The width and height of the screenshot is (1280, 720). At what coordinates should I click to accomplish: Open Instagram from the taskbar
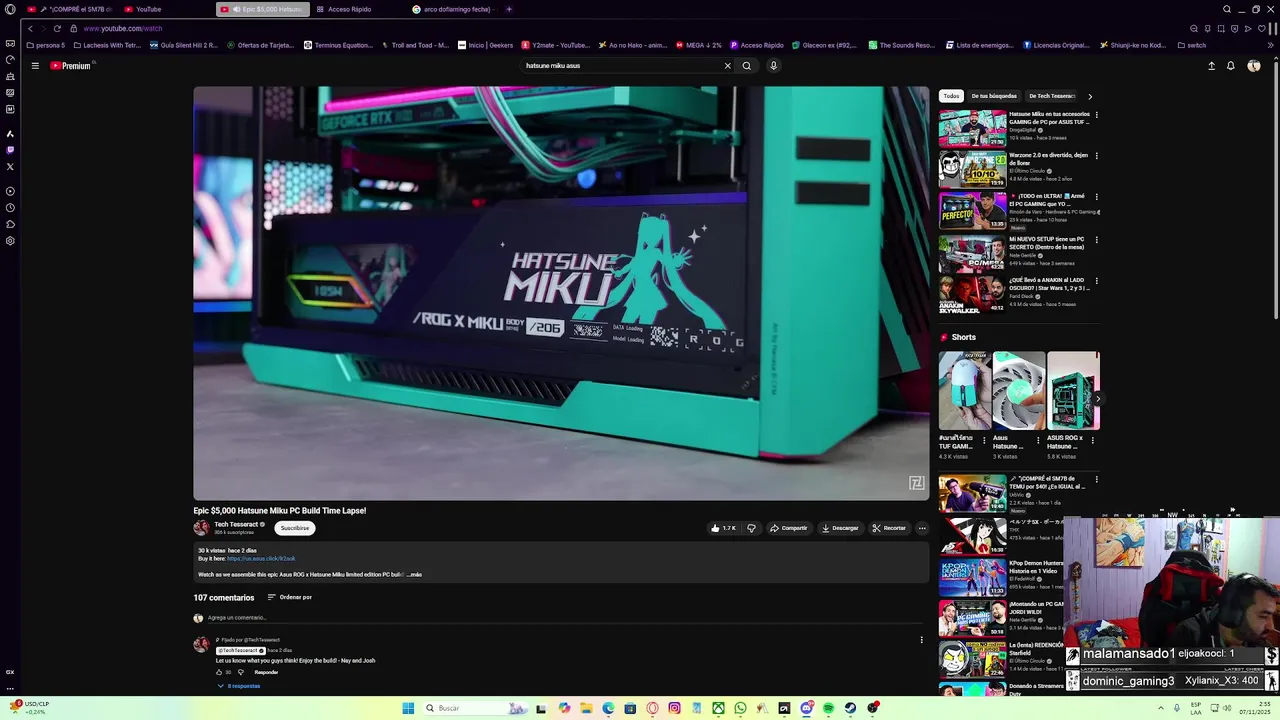point(675,708)
